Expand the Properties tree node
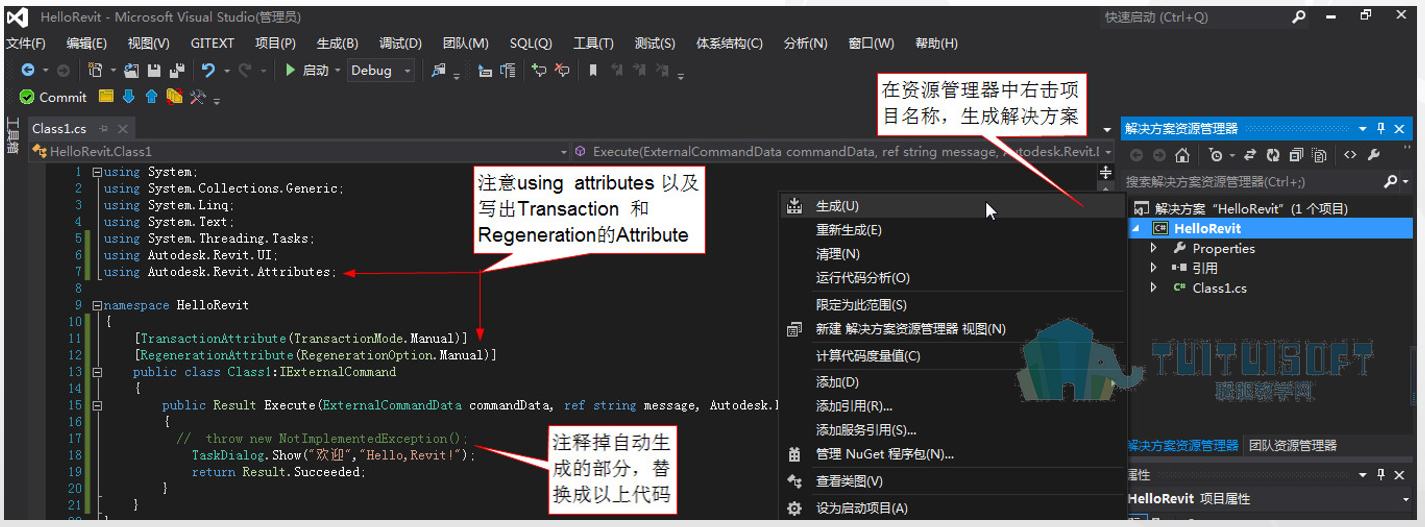This screenshot has height=527, width=1425. [x=1153, y=248]
